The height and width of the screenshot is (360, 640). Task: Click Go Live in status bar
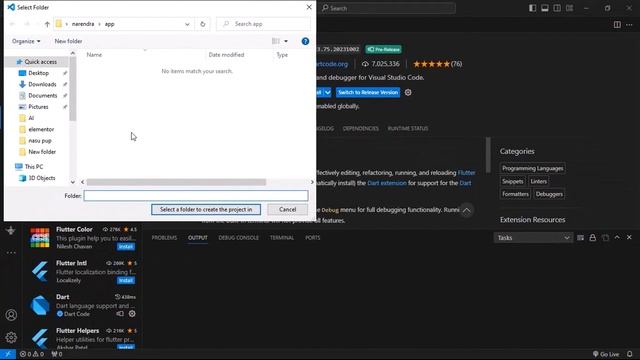point(606,354)
